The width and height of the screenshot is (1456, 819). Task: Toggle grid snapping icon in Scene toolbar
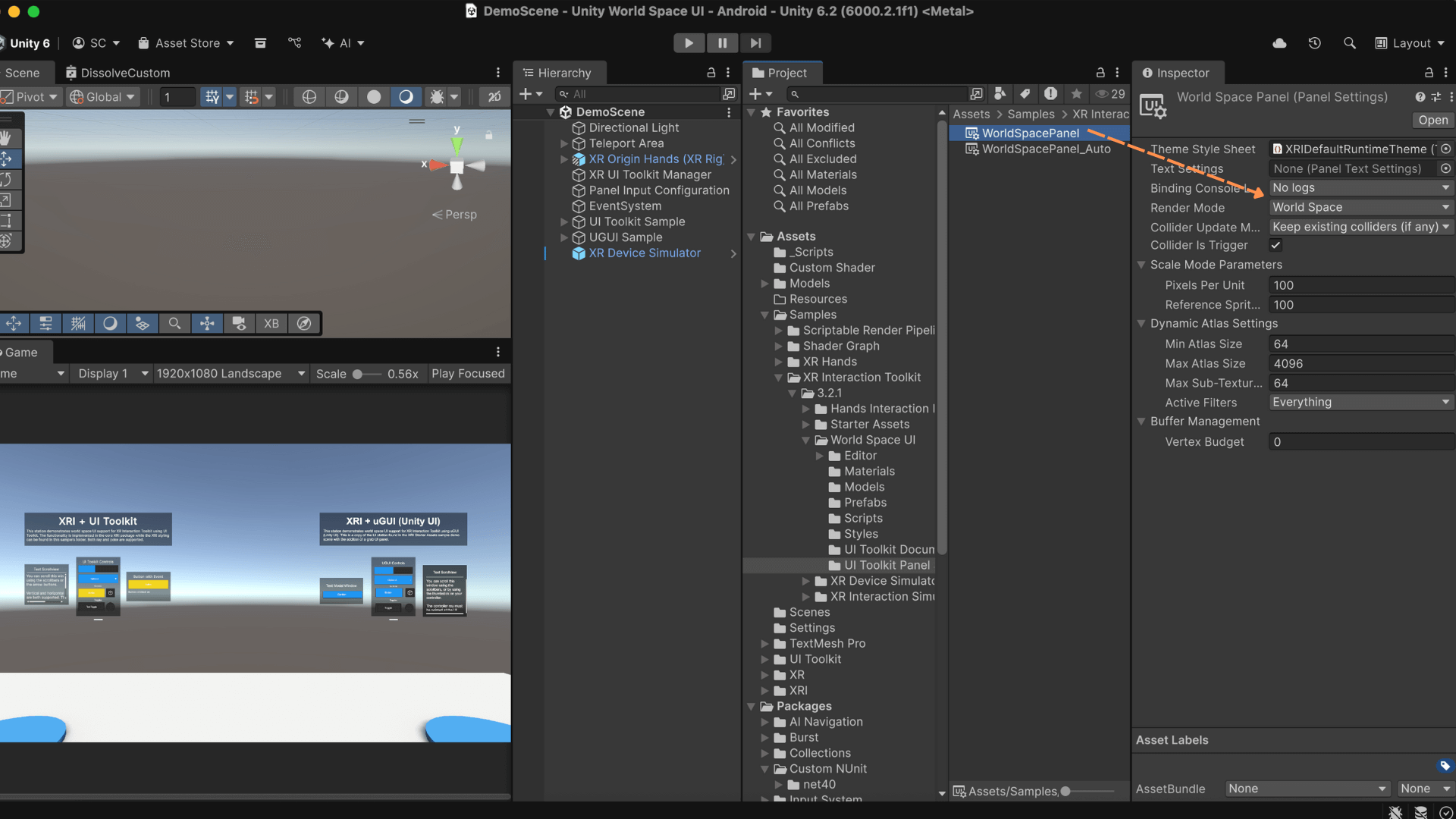click(212, 96)
